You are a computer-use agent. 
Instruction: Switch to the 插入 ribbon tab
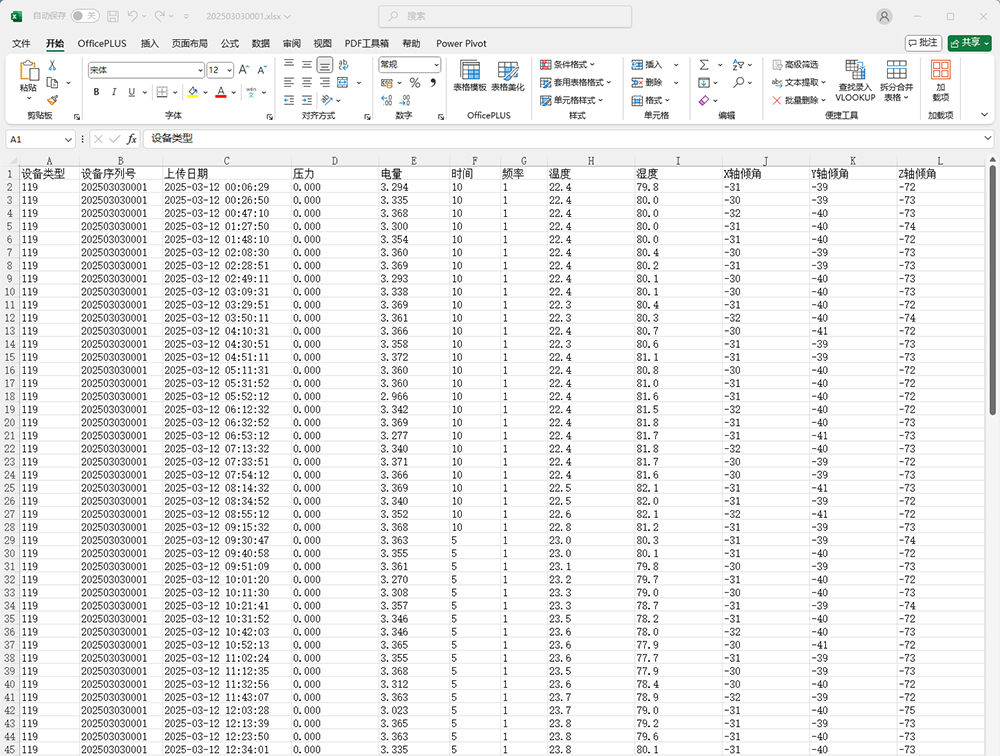[149, 43]
